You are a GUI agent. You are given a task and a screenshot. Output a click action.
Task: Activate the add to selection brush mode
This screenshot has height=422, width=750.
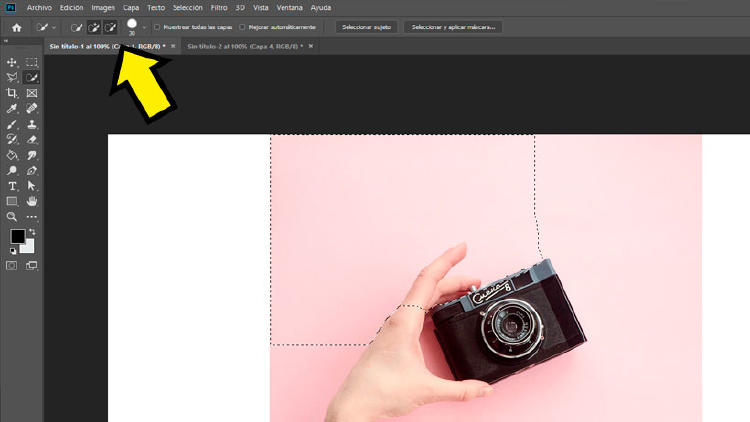(94, 27)
